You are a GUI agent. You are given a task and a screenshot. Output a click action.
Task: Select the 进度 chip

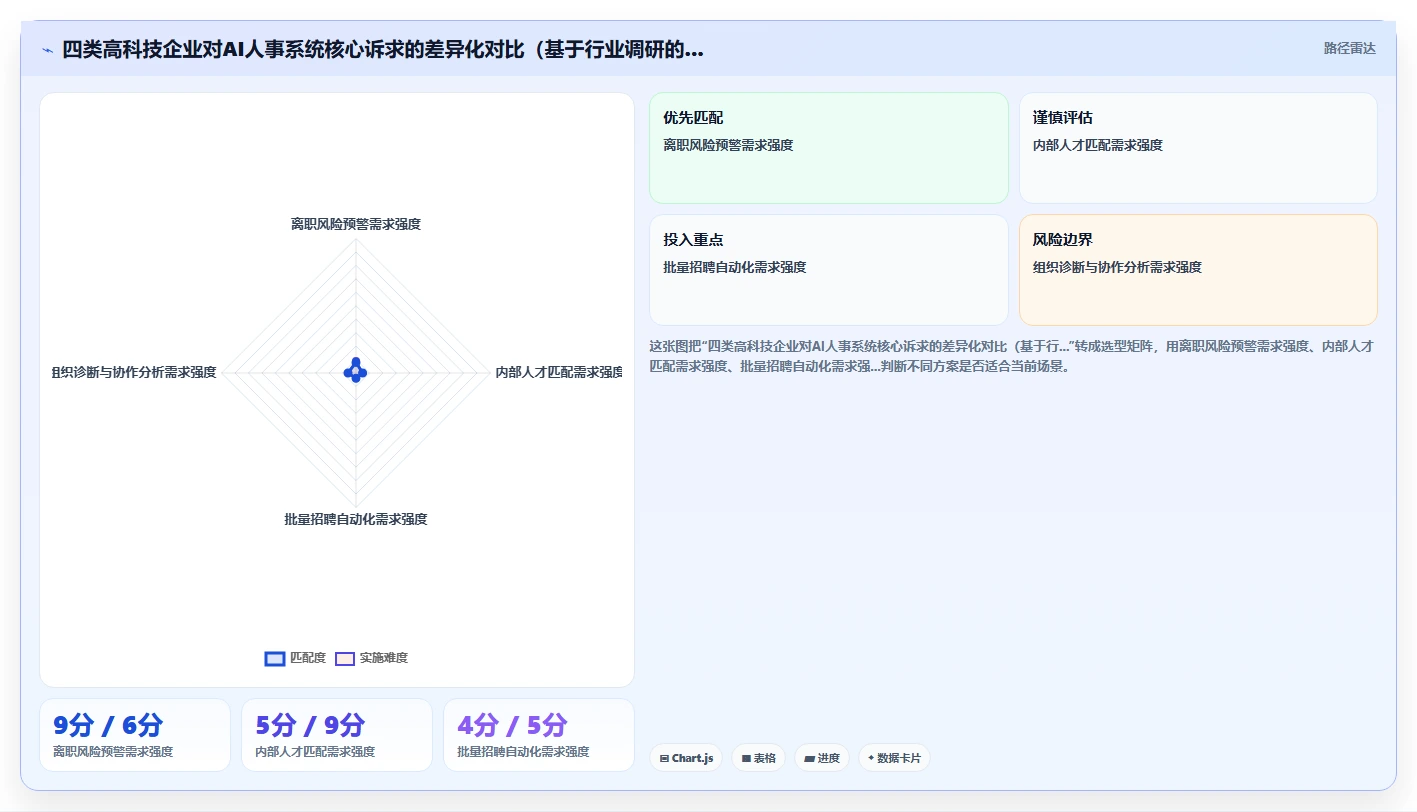[x=822, y=758]
